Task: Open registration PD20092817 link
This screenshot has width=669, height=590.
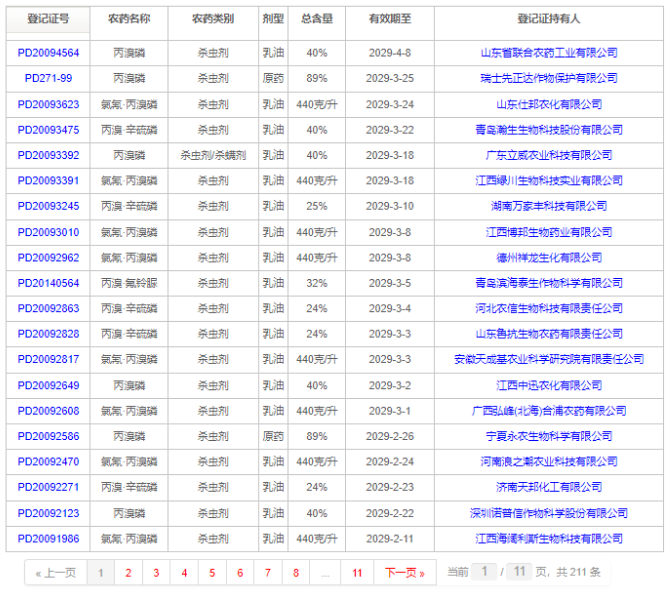Action: click(x=48, y=359)
